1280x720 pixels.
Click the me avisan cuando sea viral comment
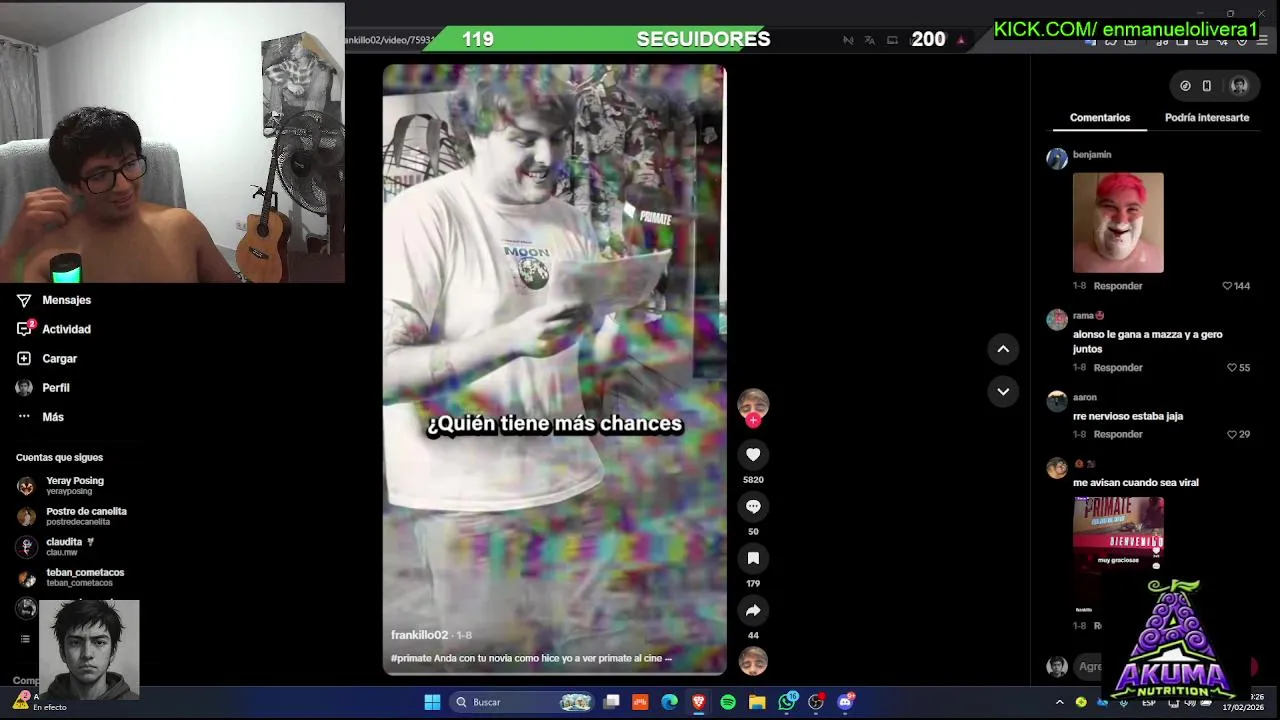pos(1135,483)
